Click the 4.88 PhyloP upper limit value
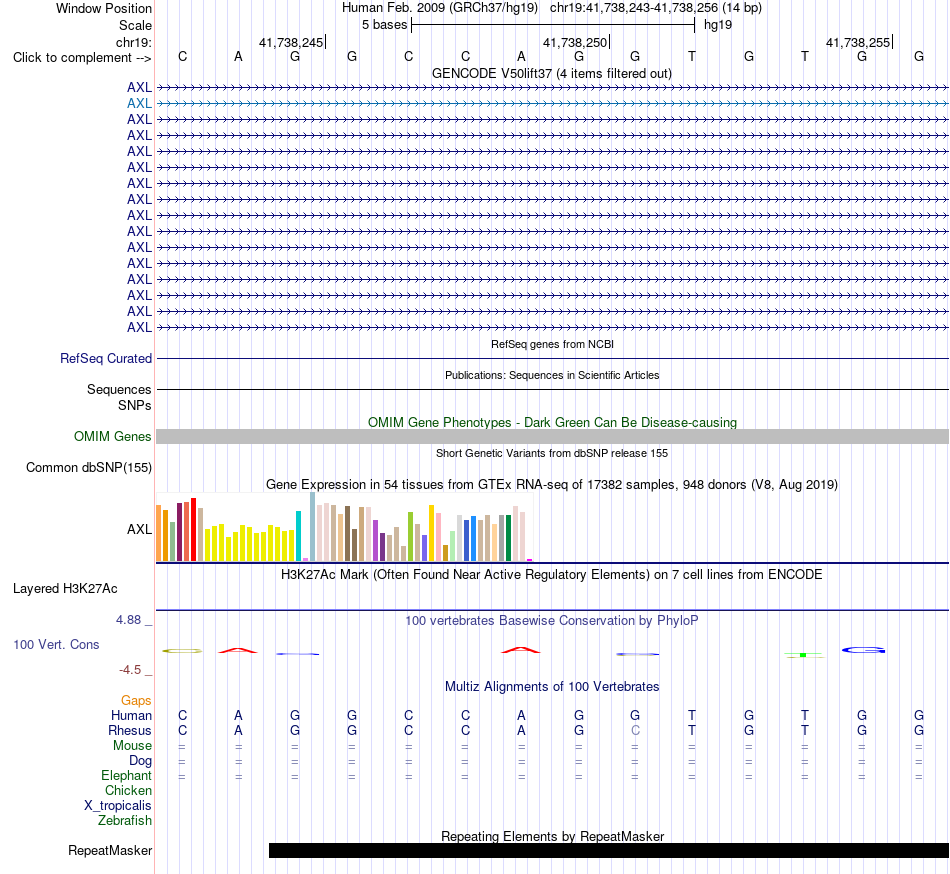The width and height of the screenshot is (950, 874). tap(128, 620)
